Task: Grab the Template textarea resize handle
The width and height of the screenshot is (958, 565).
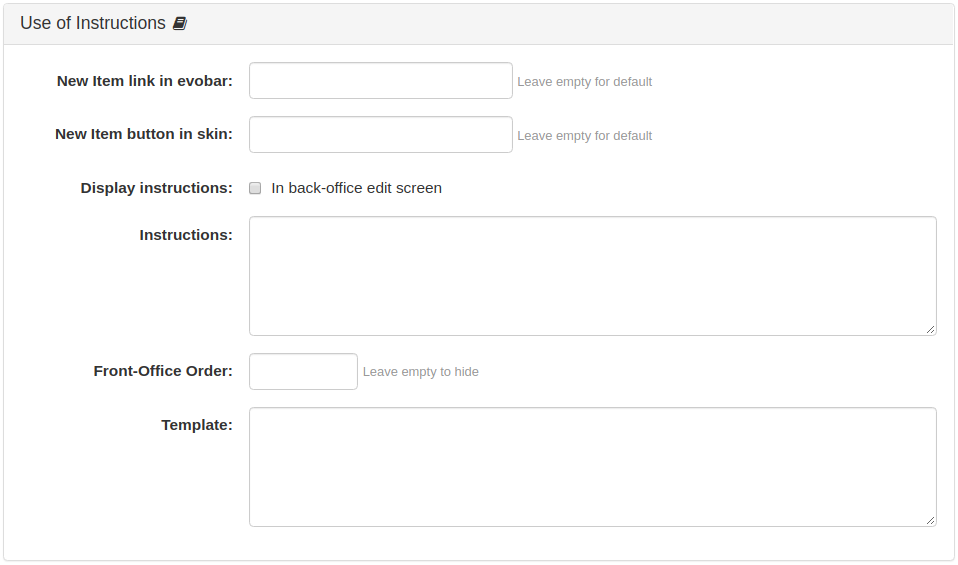Action: point(931,520)
